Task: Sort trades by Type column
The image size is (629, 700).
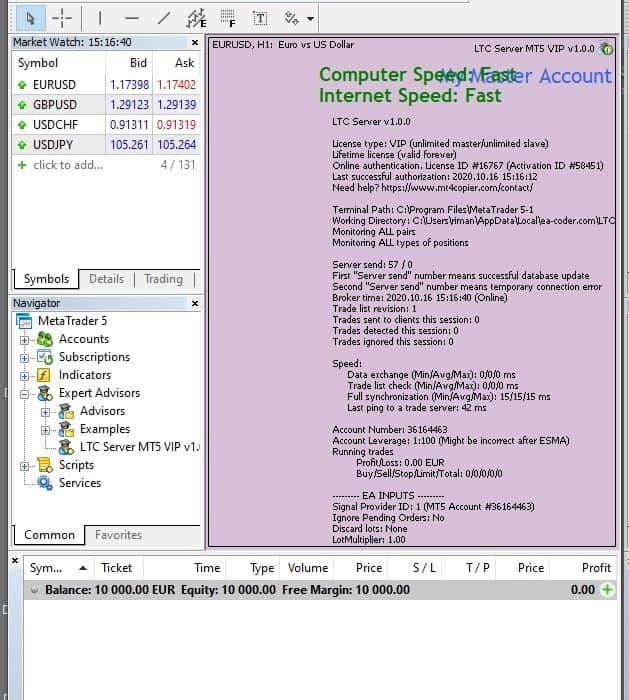Action: (x=252, y=568)
